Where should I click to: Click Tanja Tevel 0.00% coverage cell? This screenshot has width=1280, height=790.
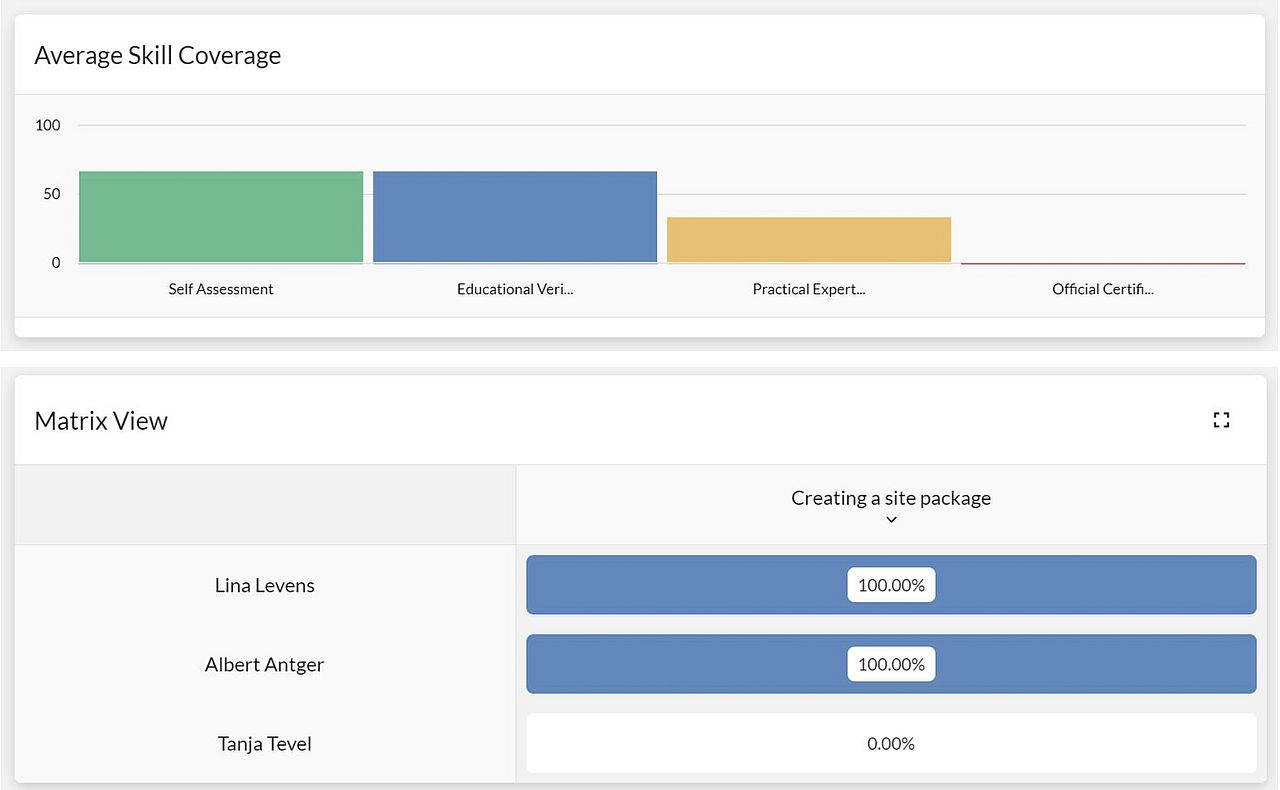pos(891,744)
